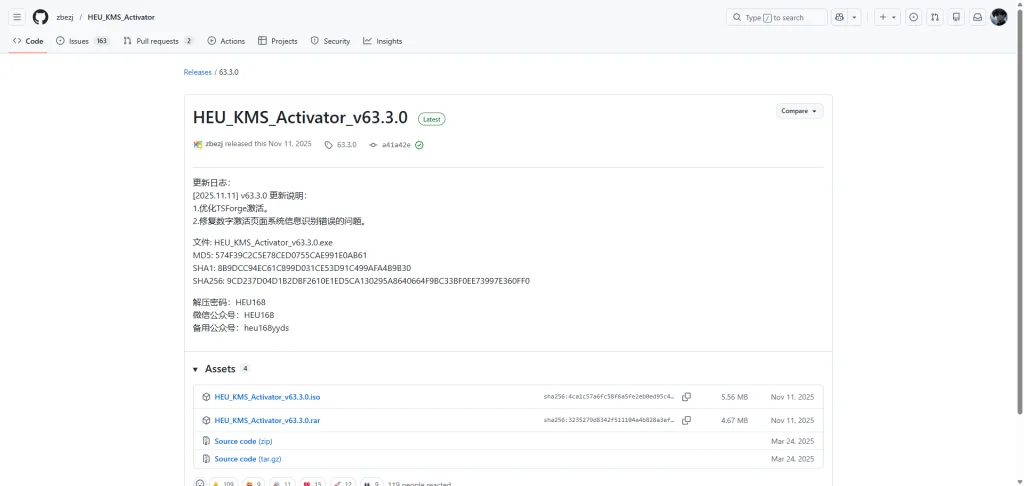Click the search box in header
Screen dimensions: 1024x486
pyautogui.click(x=776, y=17)
